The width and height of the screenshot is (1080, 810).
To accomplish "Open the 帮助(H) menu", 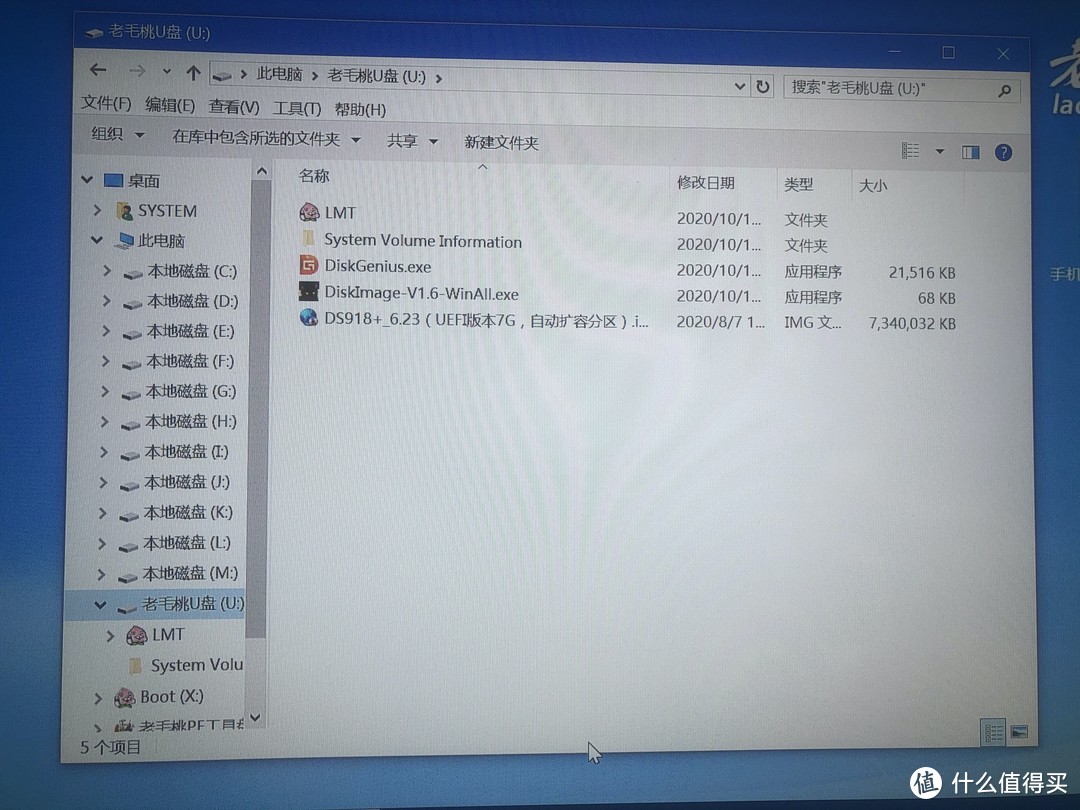I will click(x=360, y=110).
